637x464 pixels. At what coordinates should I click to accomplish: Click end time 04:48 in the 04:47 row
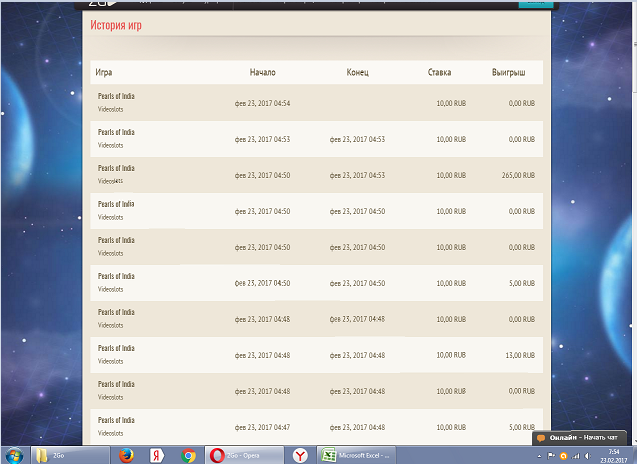[x=358, y=427]
